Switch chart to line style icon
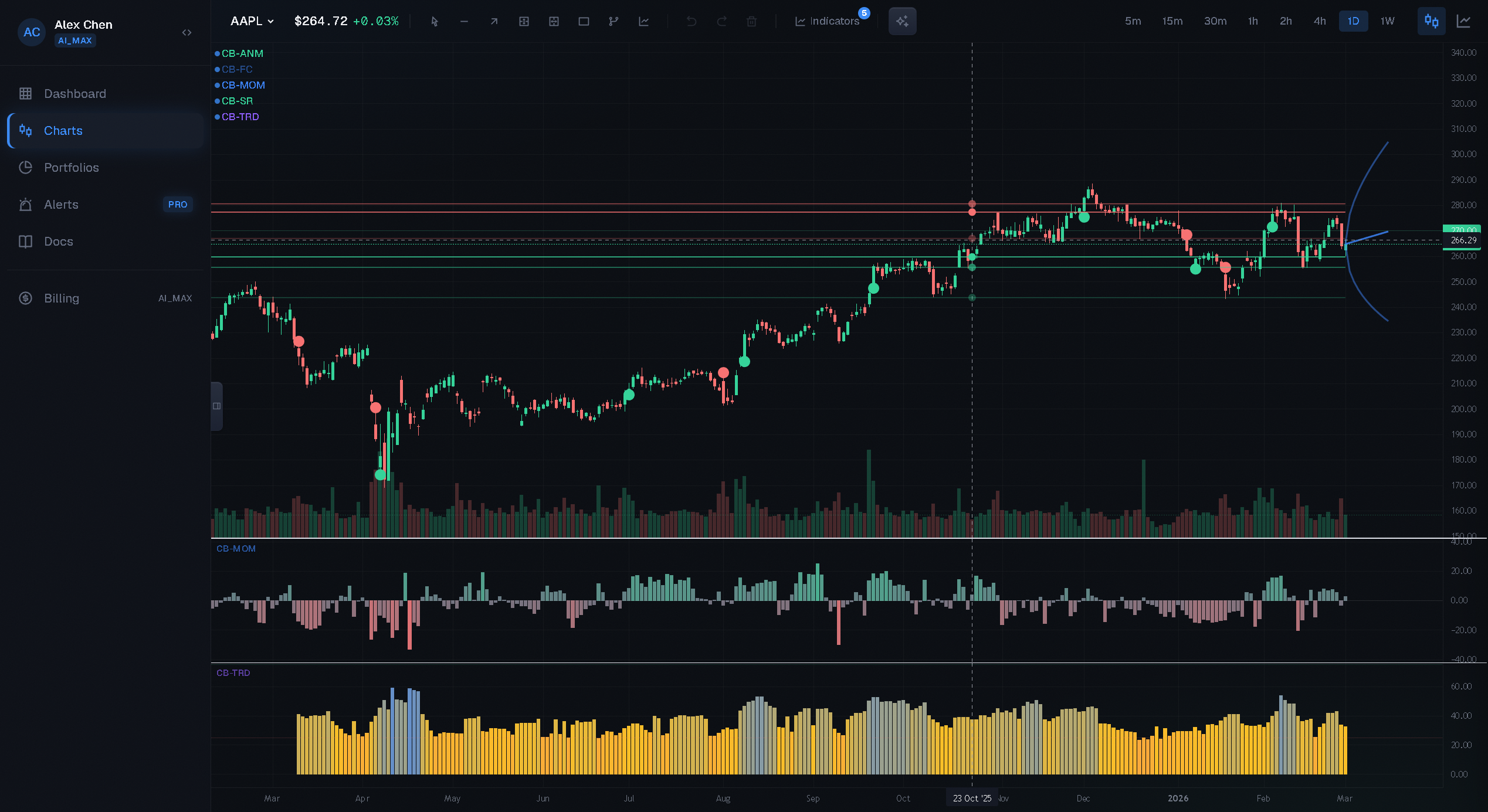1488x812 pixels. 1465,21
